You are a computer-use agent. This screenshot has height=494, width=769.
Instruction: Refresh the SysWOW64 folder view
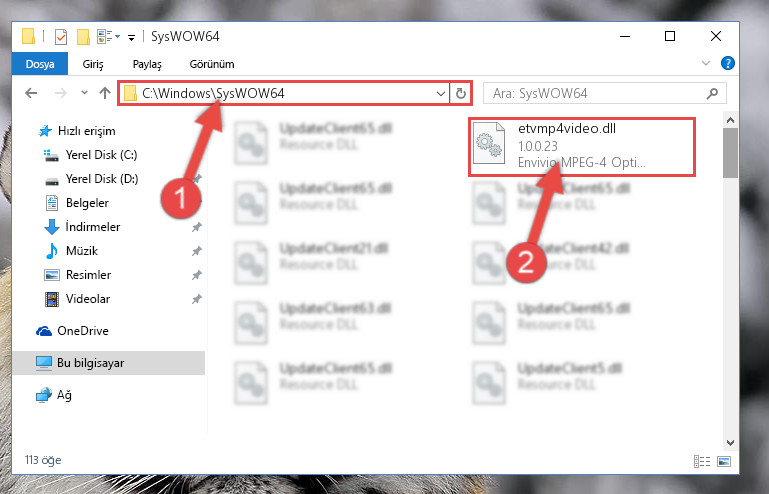coord(461,93)
